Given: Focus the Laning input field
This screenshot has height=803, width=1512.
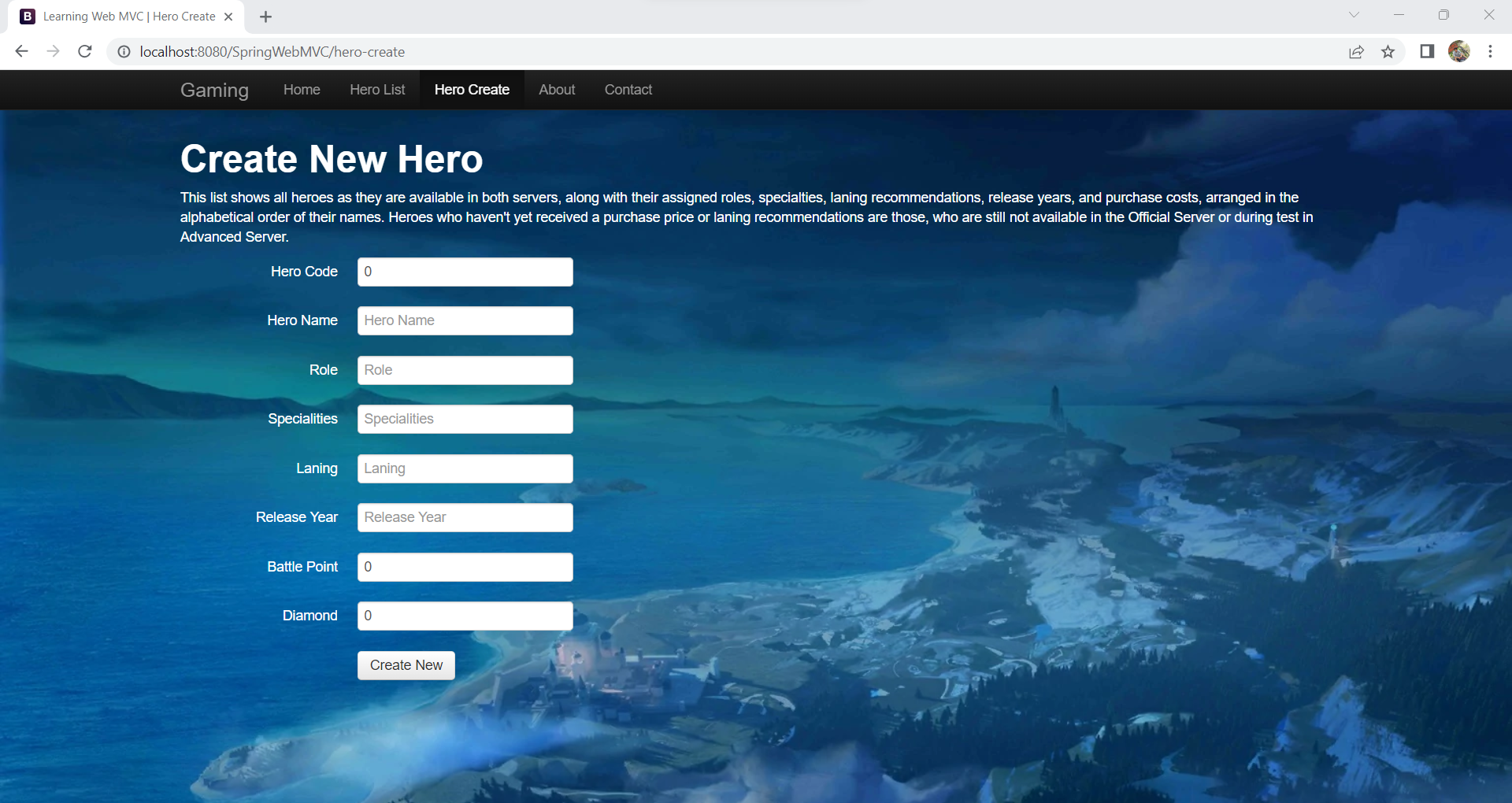Looking at the screenshot, I should [x=465, y=468].
